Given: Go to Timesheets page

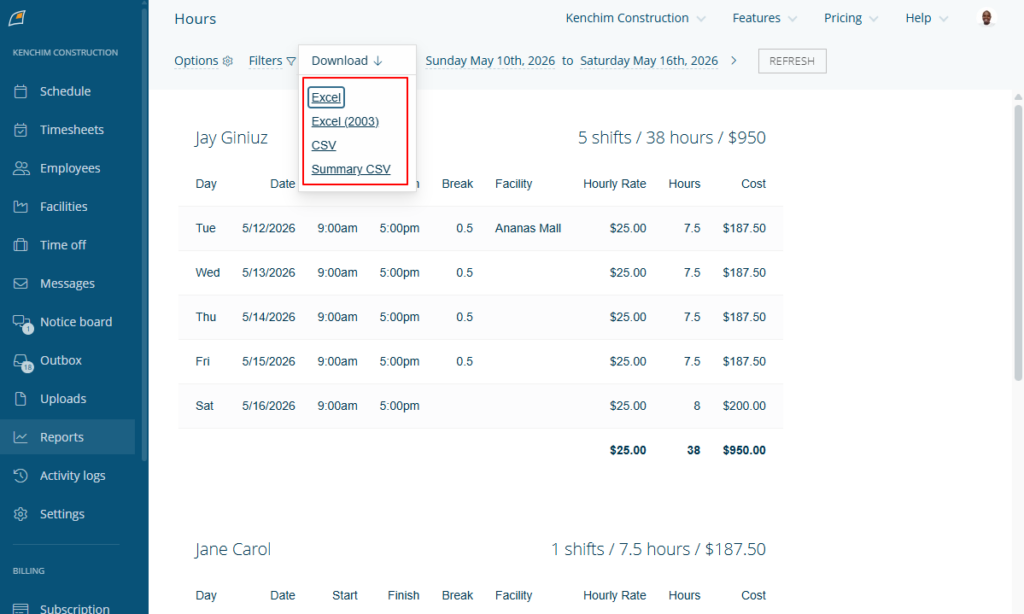Looking at the screenshot, I should pyautogui.click(x=72, y=130).
